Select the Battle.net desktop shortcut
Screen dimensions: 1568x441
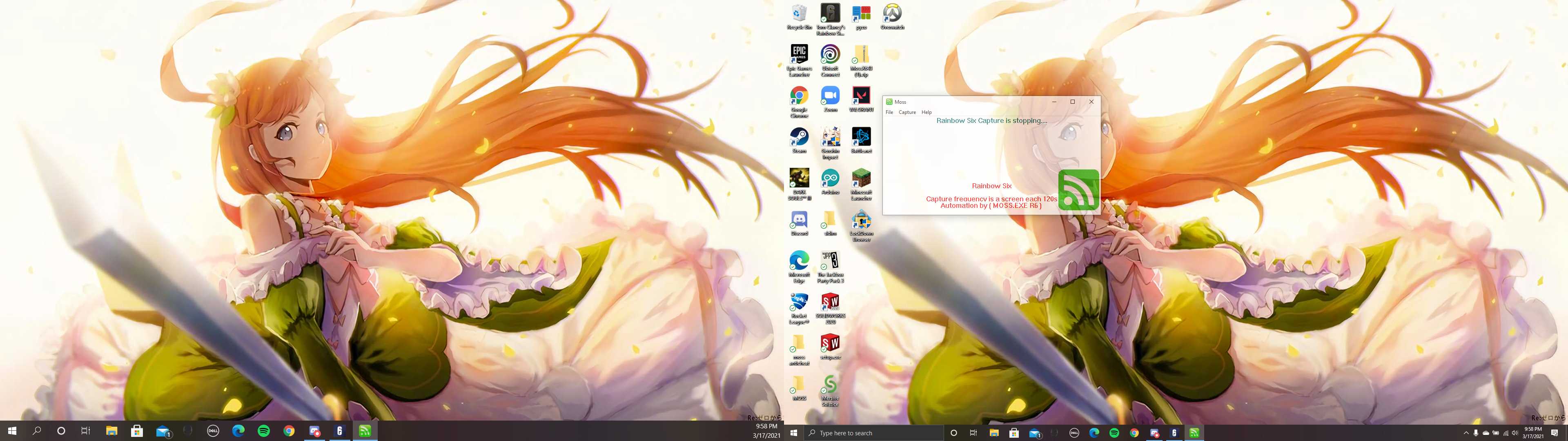tap(861, 141)
